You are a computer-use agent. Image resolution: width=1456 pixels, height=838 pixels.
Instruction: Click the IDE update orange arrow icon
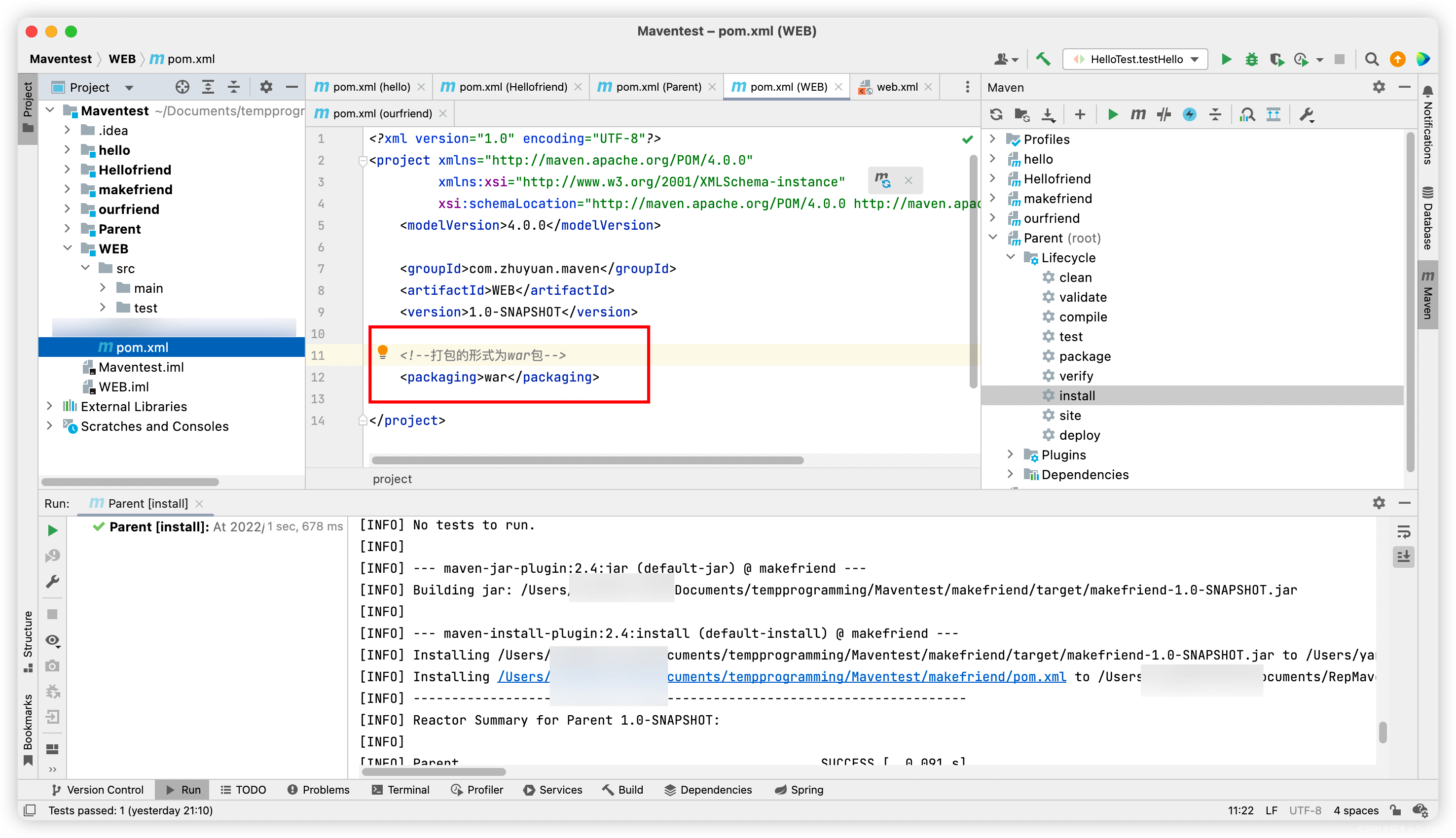coord(1397,59)
